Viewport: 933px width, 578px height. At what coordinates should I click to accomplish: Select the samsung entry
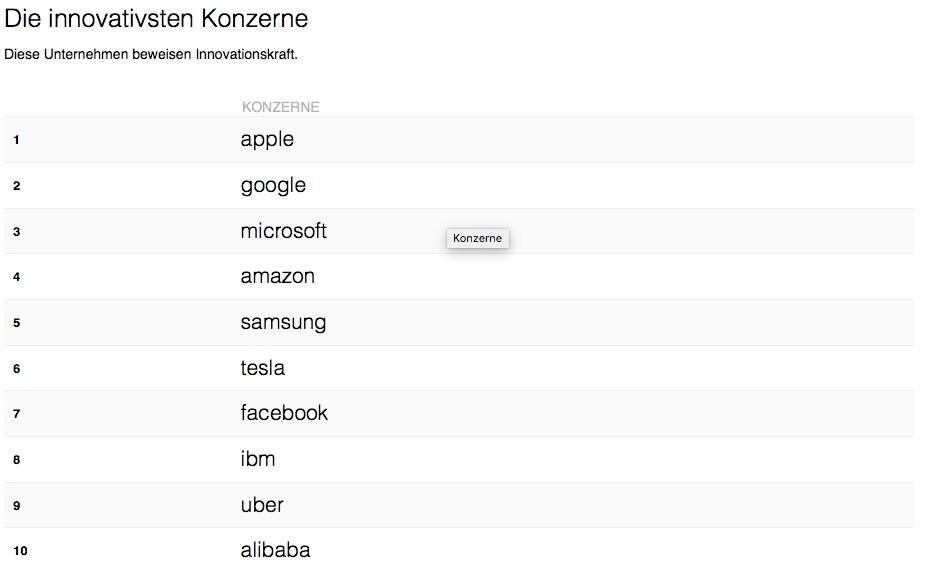[x=283, y=322]
